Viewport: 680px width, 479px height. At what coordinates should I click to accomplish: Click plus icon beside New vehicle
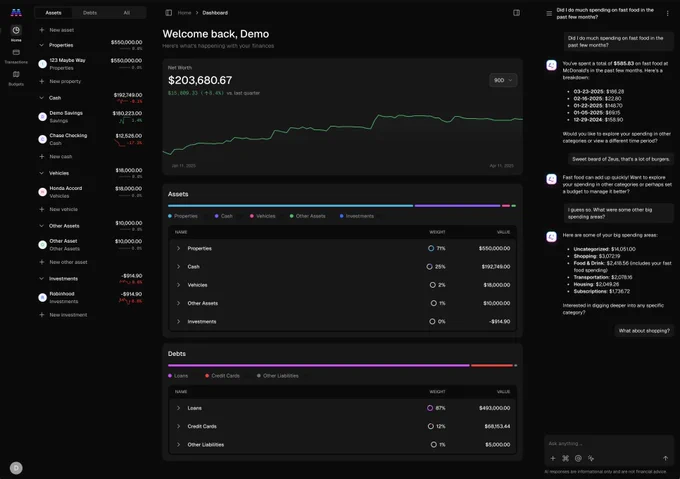[x=42, y=209]
